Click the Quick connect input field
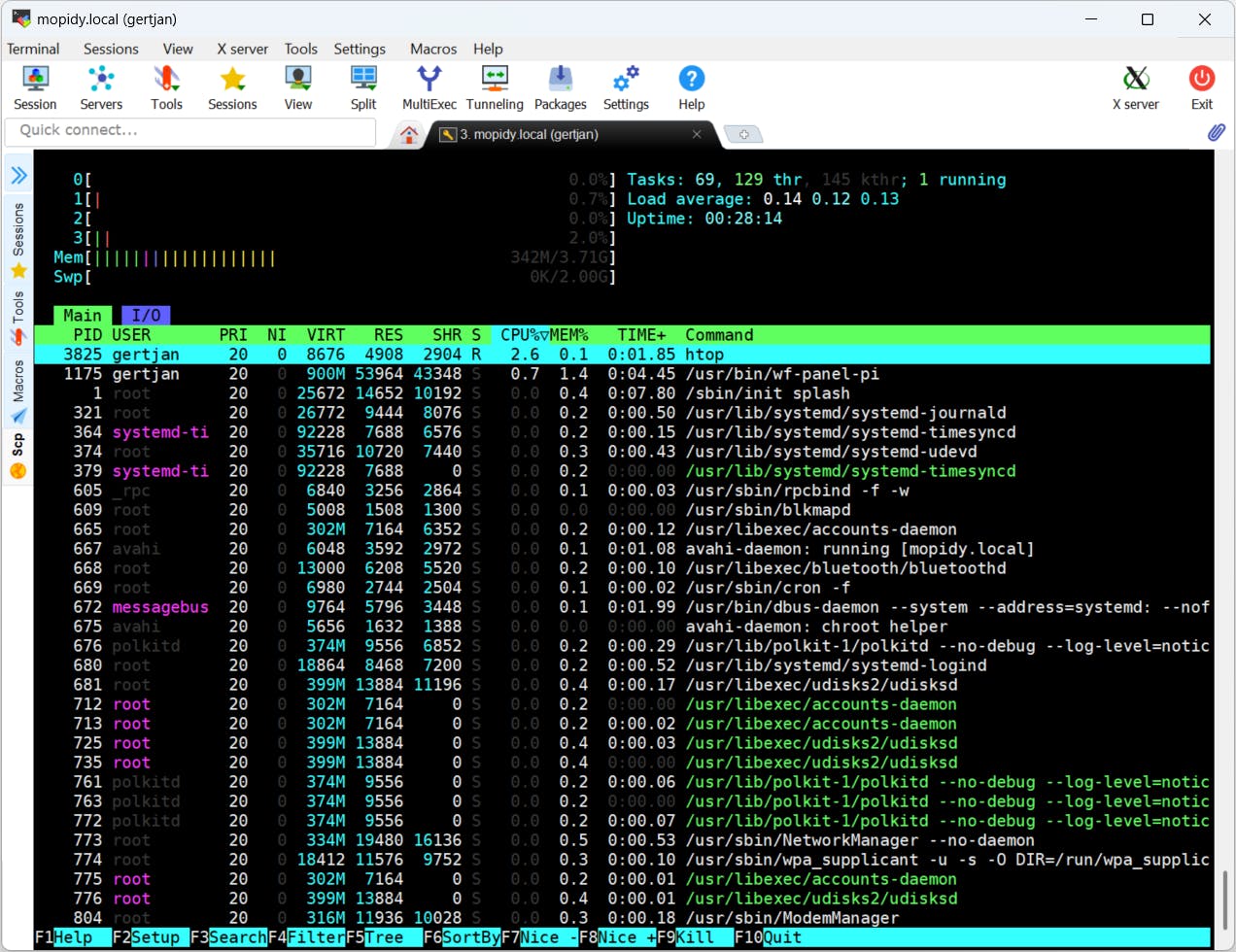The height and width of the screenshot is (952, 1236). point(190,130)
